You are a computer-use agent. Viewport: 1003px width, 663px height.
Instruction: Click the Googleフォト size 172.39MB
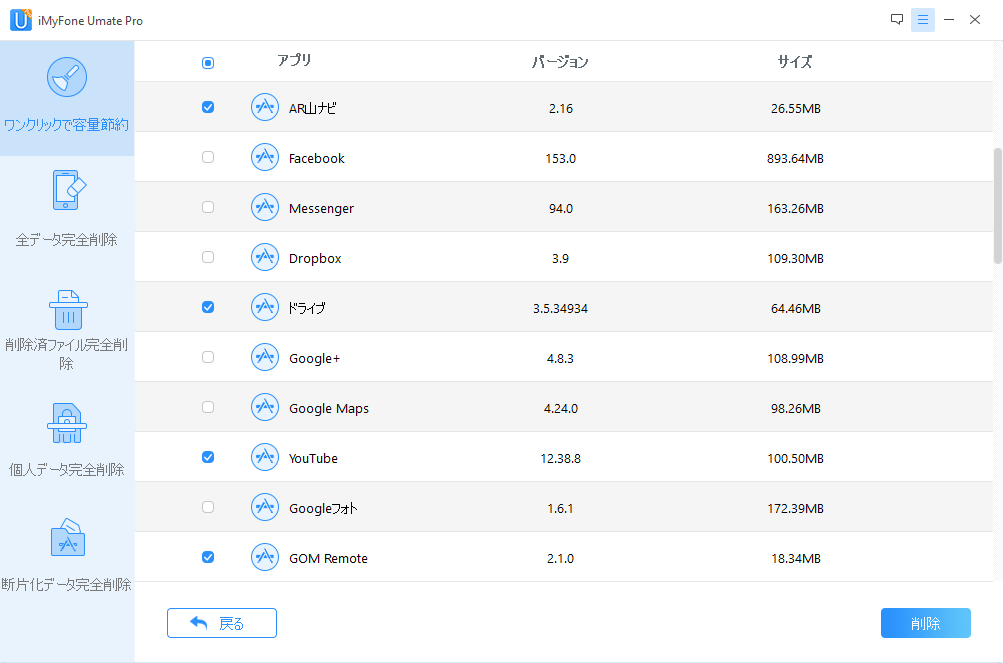[x=795, y=508]
